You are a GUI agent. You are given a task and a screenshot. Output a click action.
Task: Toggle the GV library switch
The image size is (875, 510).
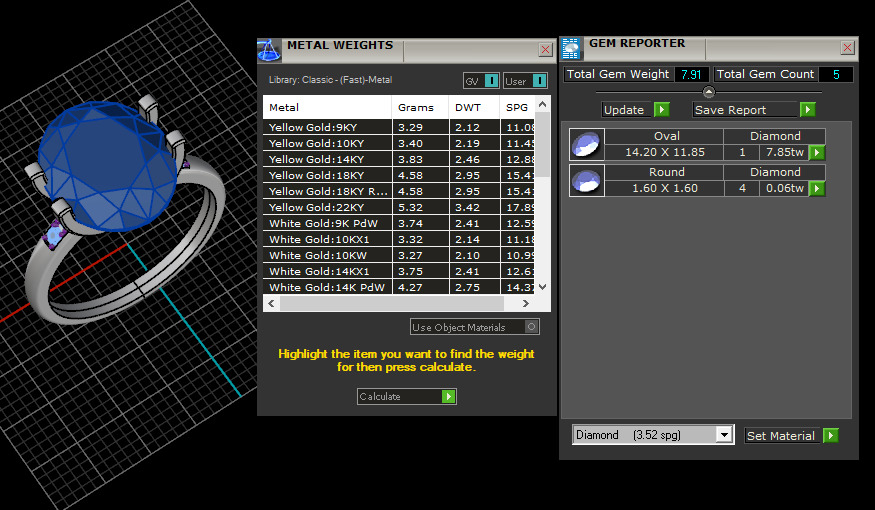pyautogui.click(x=491, y=81)
